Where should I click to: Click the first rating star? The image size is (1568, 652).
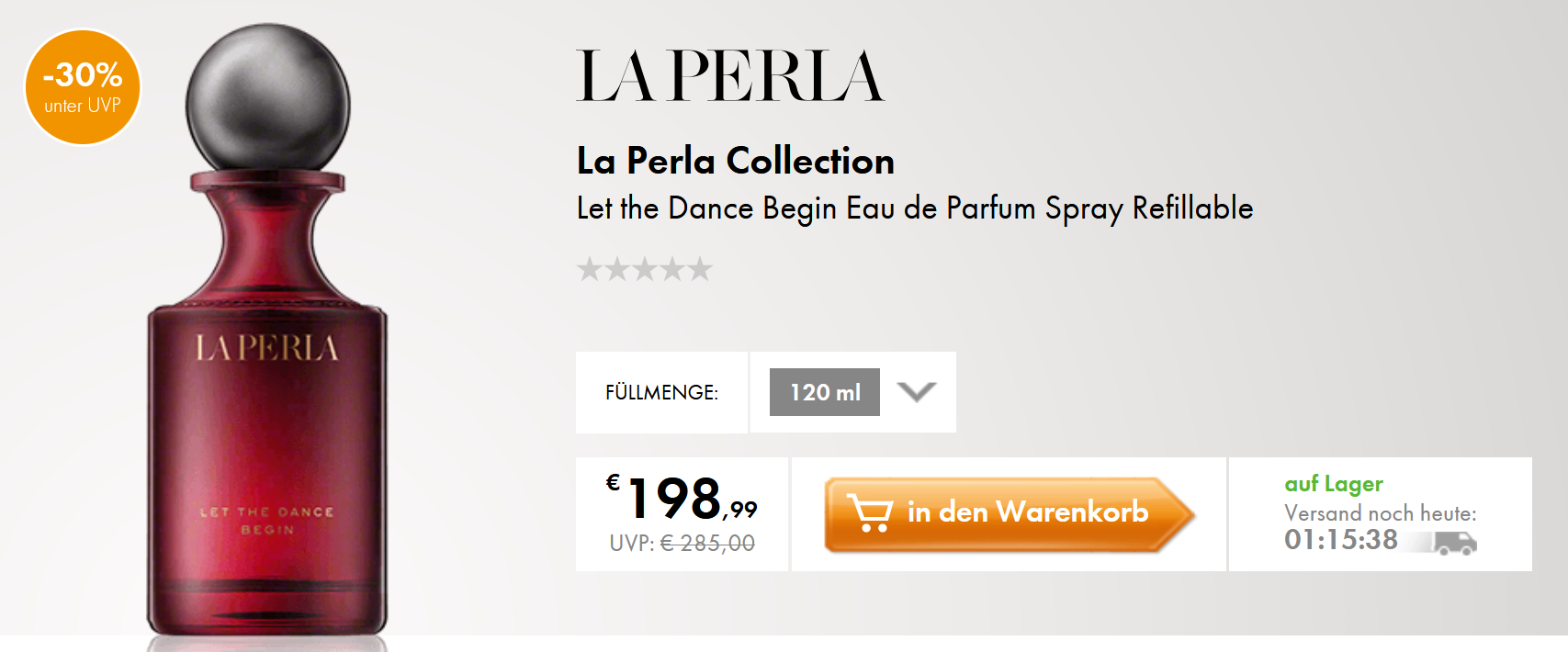pyautogui.click(x=590, y=269)
